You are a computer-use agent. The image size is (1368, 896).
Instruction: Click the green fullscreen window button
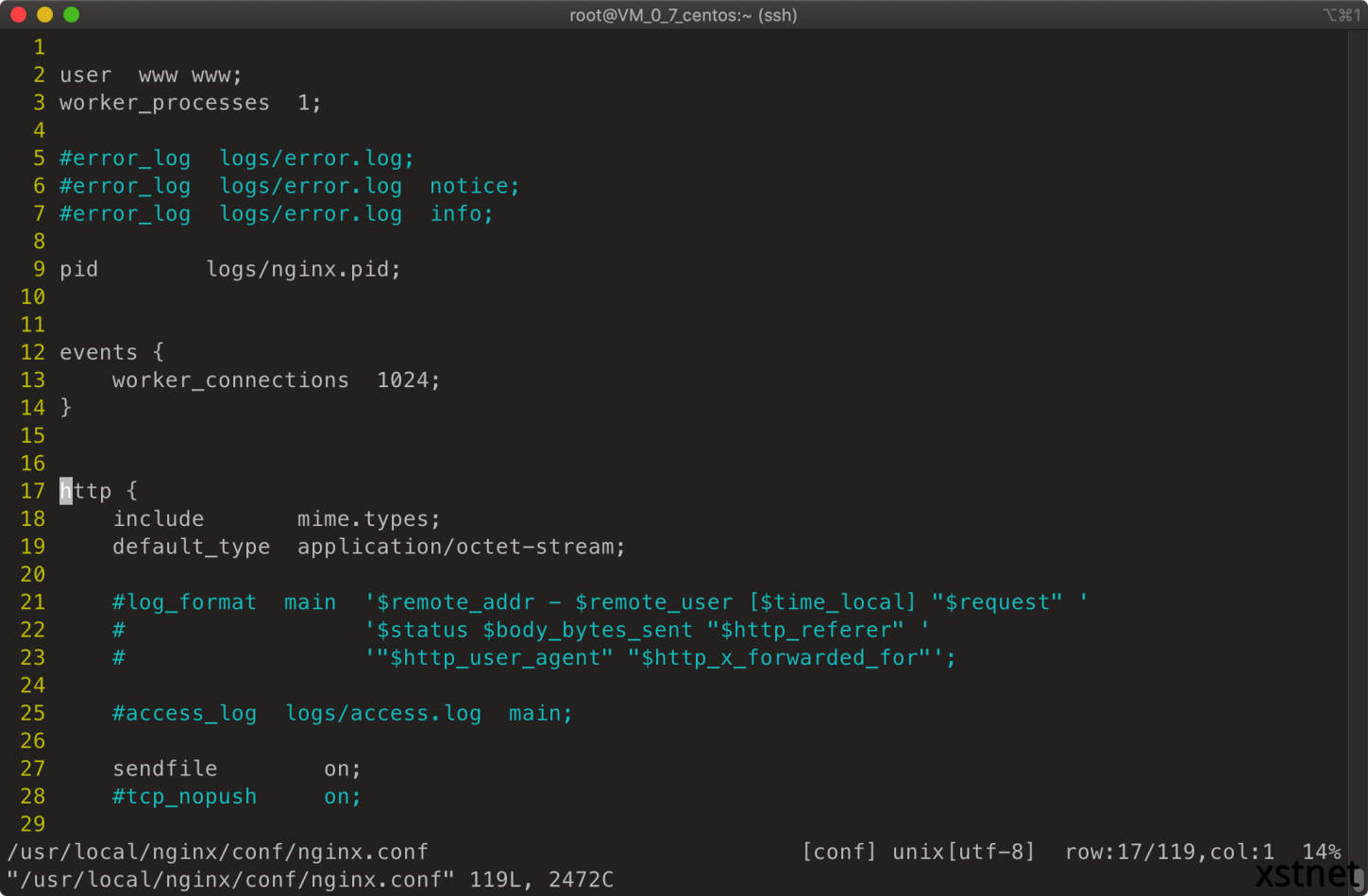click(71, 15)
